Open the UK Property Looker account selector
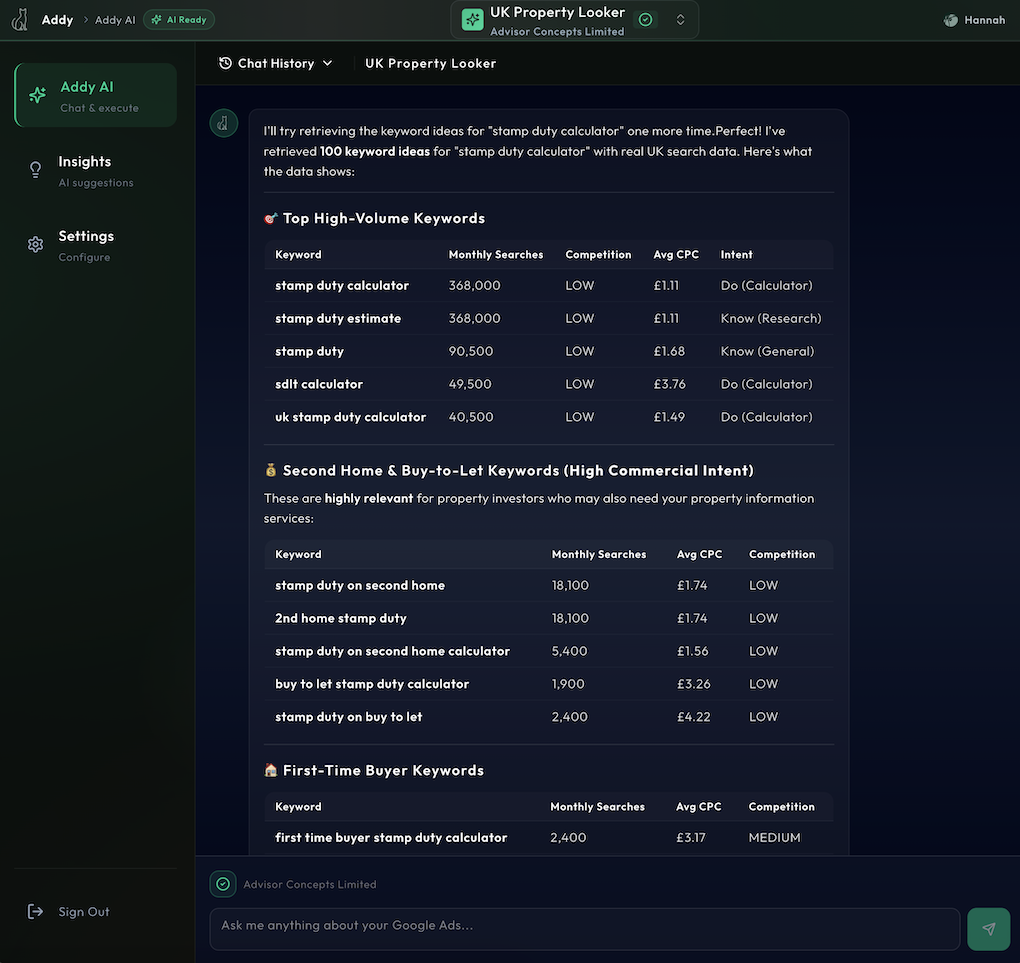1020x963 pixels. (556, 20)
